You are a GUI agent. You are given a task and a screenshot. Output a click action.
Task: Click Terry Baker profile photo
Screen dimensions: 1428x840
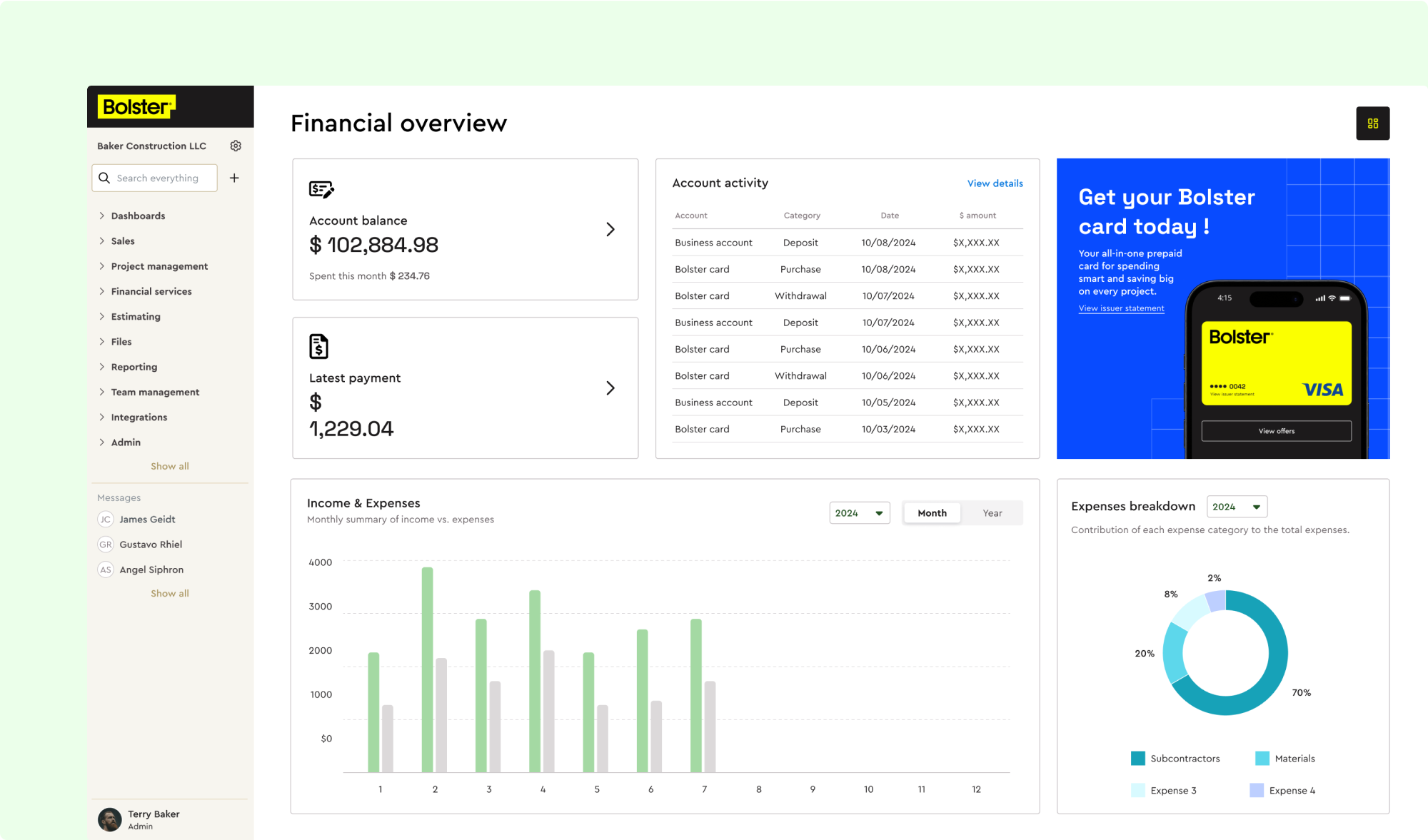(110, 819)
